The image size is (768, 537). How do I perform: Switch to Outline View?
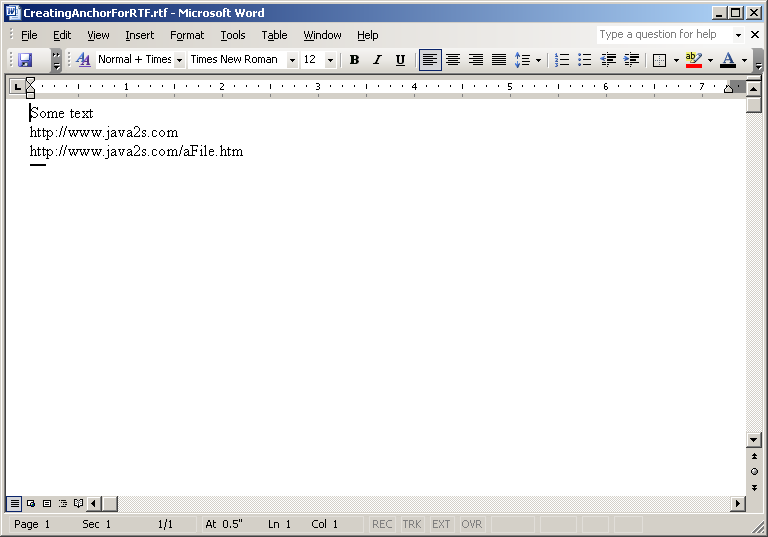[63, 503]
